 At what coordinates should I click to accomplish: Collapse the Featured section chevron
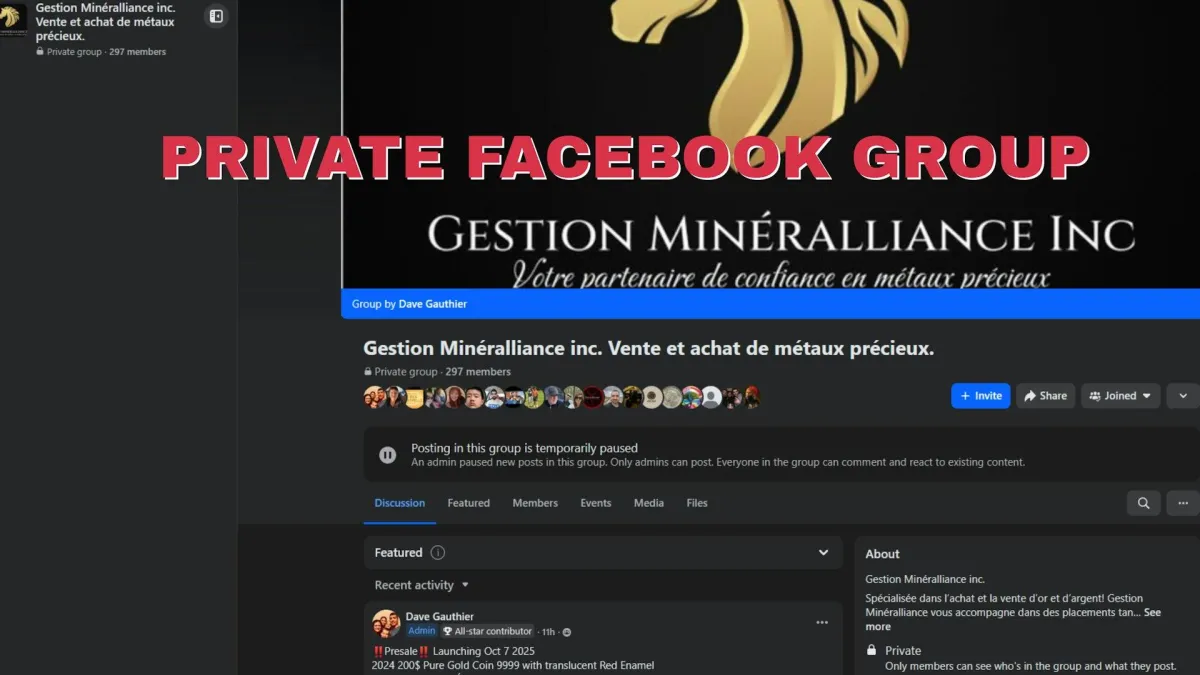[823, 553]
